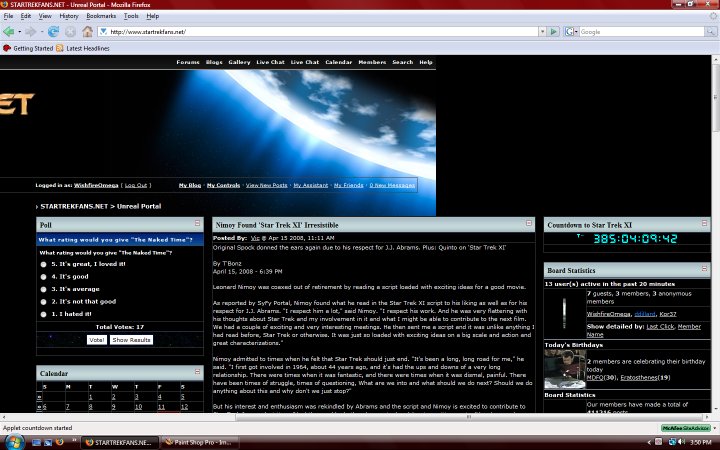Open the Tools menu
The height and width of the screenshot is (450, 720).
coord(131,16)
